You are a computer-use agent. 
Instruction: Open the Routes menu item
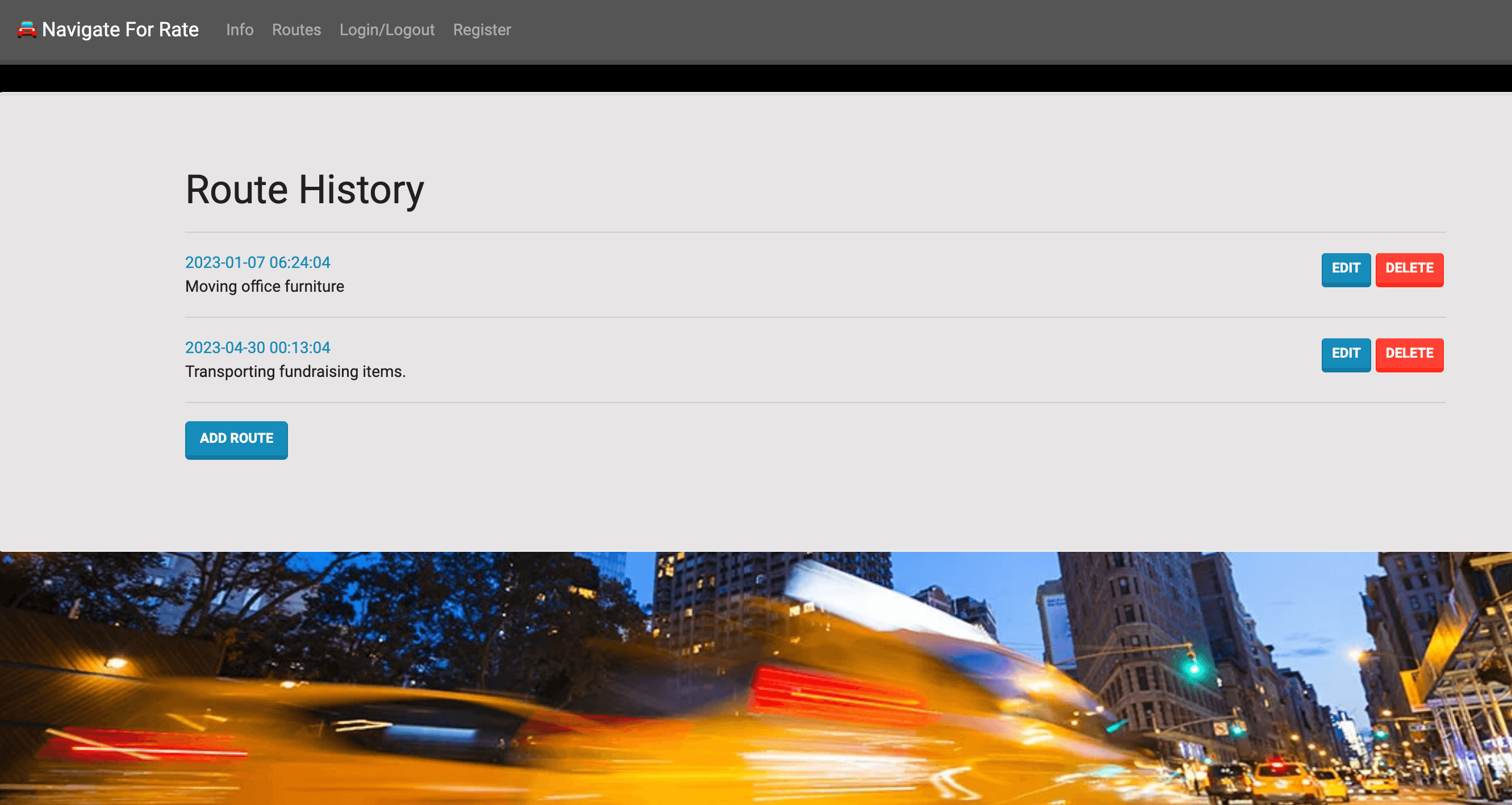[296, 30]
